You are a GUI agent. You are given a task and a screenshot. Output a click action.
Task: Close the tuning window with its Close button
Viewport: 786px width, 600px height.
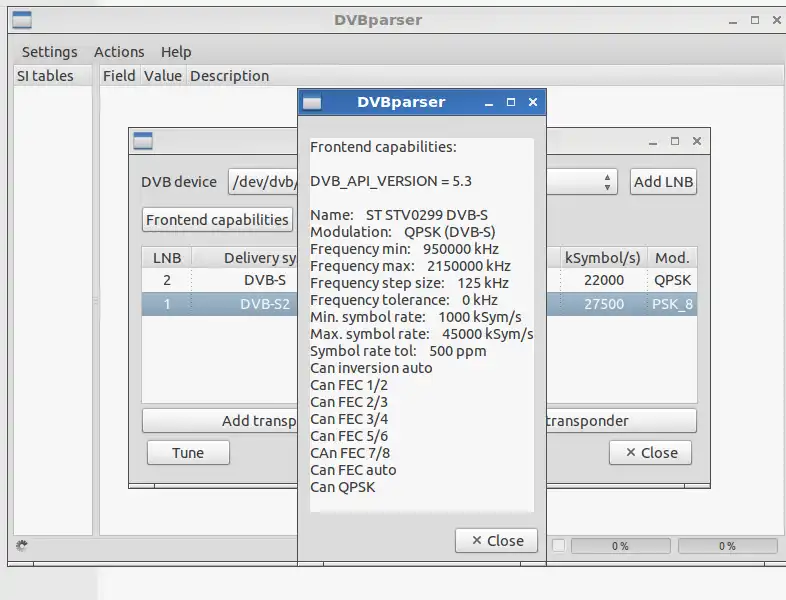coord(651,453)
